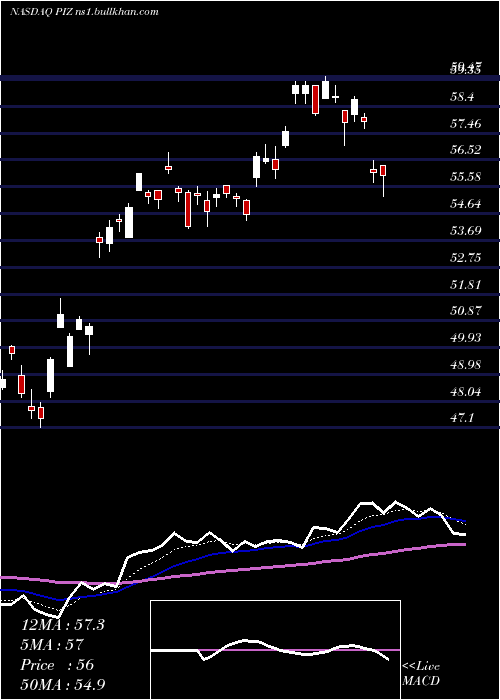Click the <<Live MACD label
The height and width of the screenshot is (700, 500).
pos(421,674)
